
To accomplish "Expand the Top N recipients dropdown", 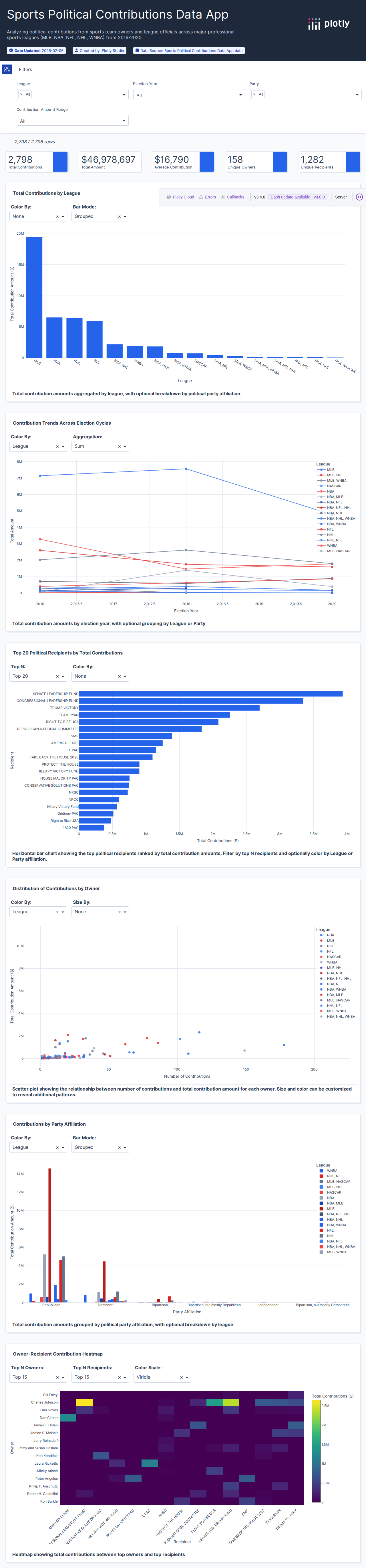I will 63,677.
